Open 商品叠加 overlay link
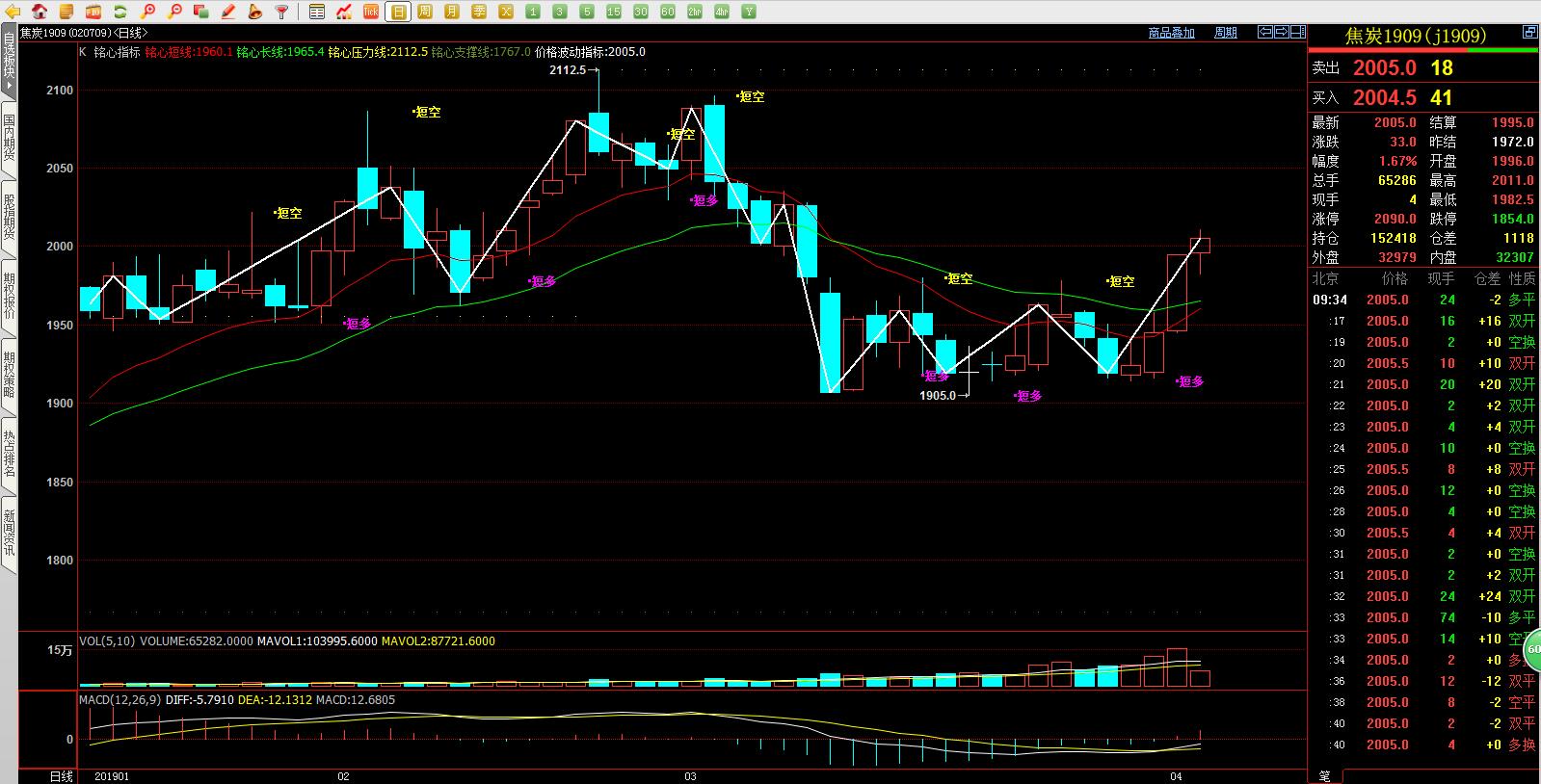Image resolution: width=1541 pixels, height=784 pixels. click(x=1171, y=33)
